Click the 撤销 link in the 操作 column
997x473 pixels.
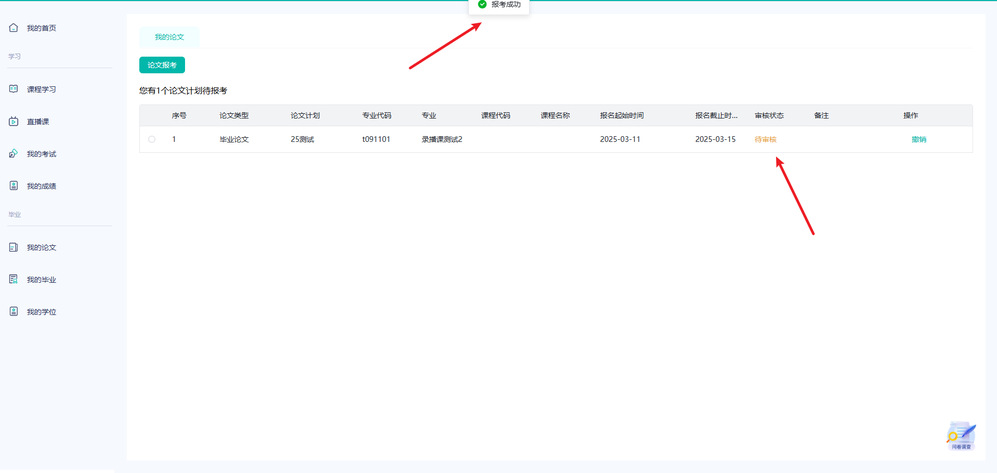(x=918, y=139)
